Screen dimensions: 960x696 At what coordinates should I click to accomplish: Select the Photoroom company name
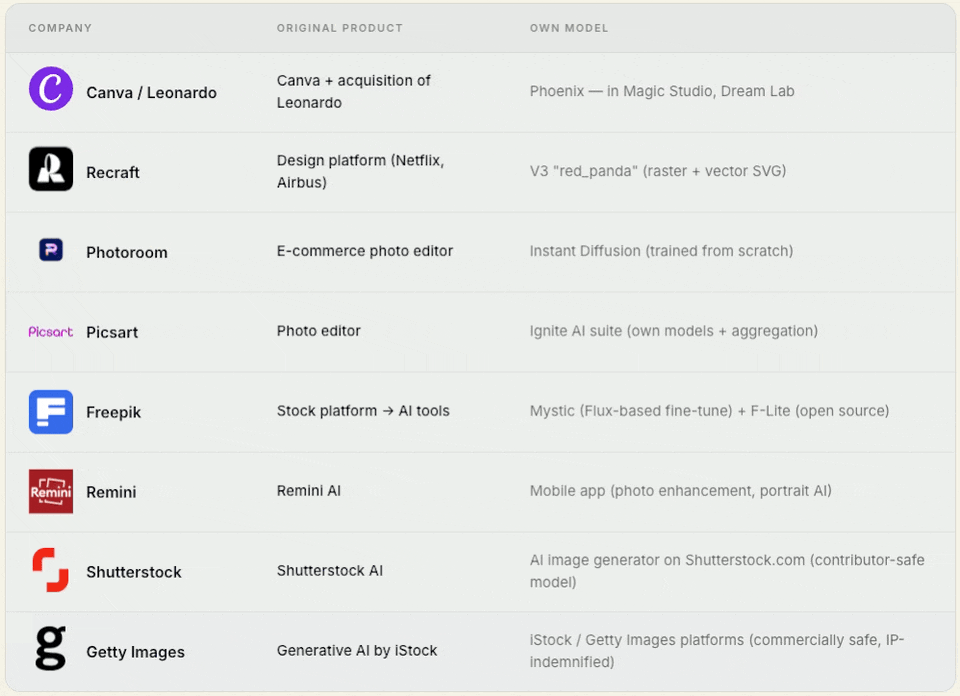point(127,252)
